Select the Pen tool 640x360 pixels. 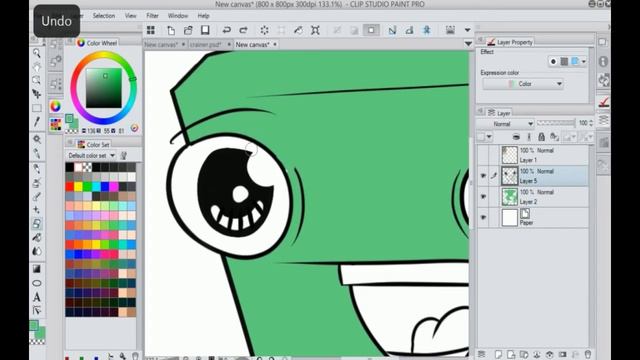37,153
